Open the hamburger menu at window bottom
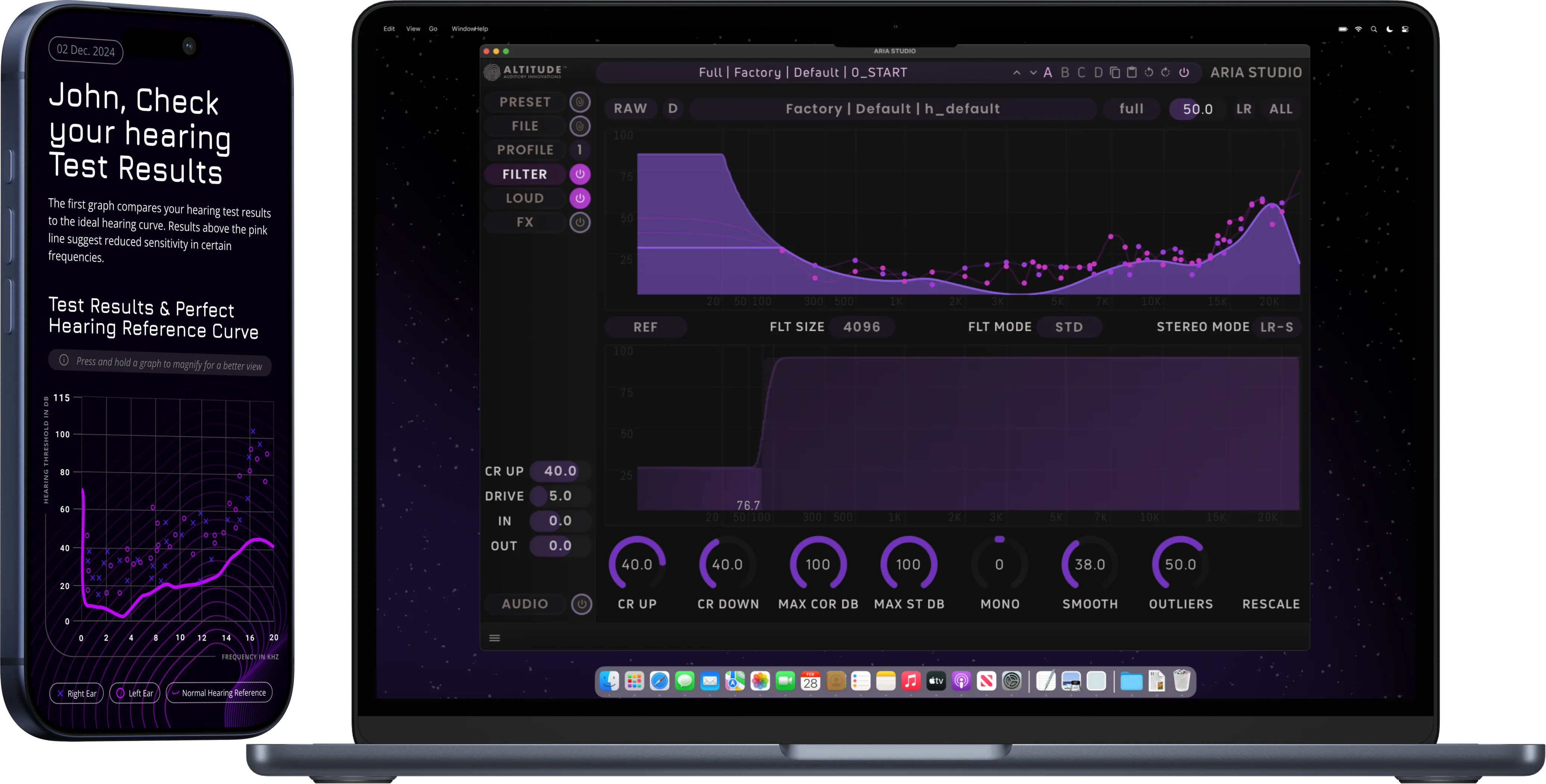Screen dimensions: 1546x784 [494, 638]
